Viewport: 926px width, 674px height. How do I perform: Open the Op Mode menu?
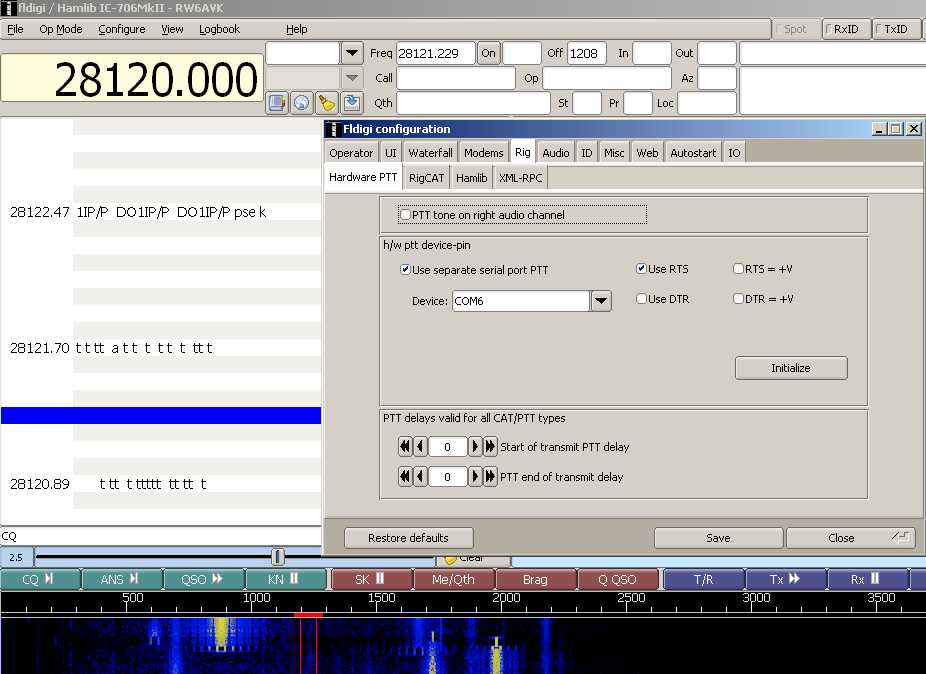tap(61, 29)
